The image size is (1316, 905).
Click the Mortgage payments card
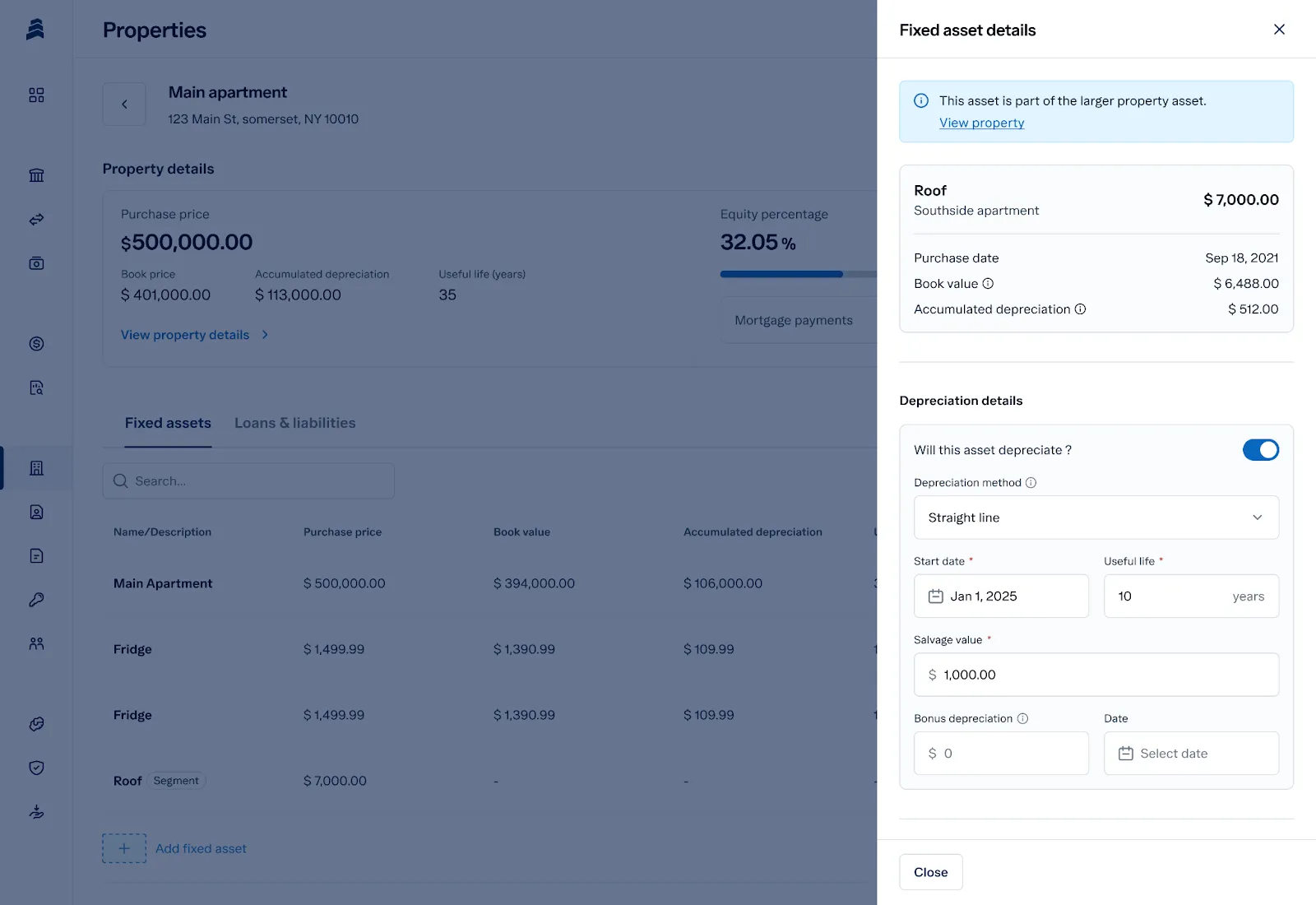(x=798, y=320)
